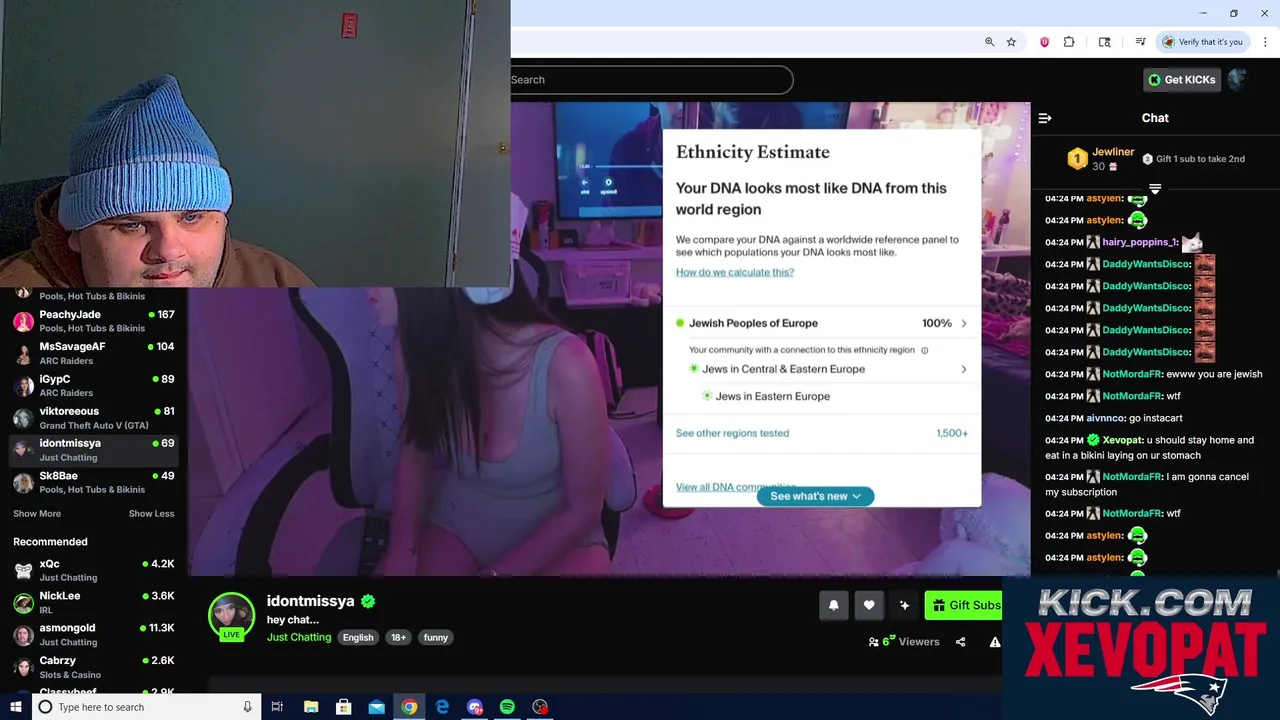Open the Kick user avatar menu
The height and width of the screenshot is (720, 1280).
point(1238,80)
